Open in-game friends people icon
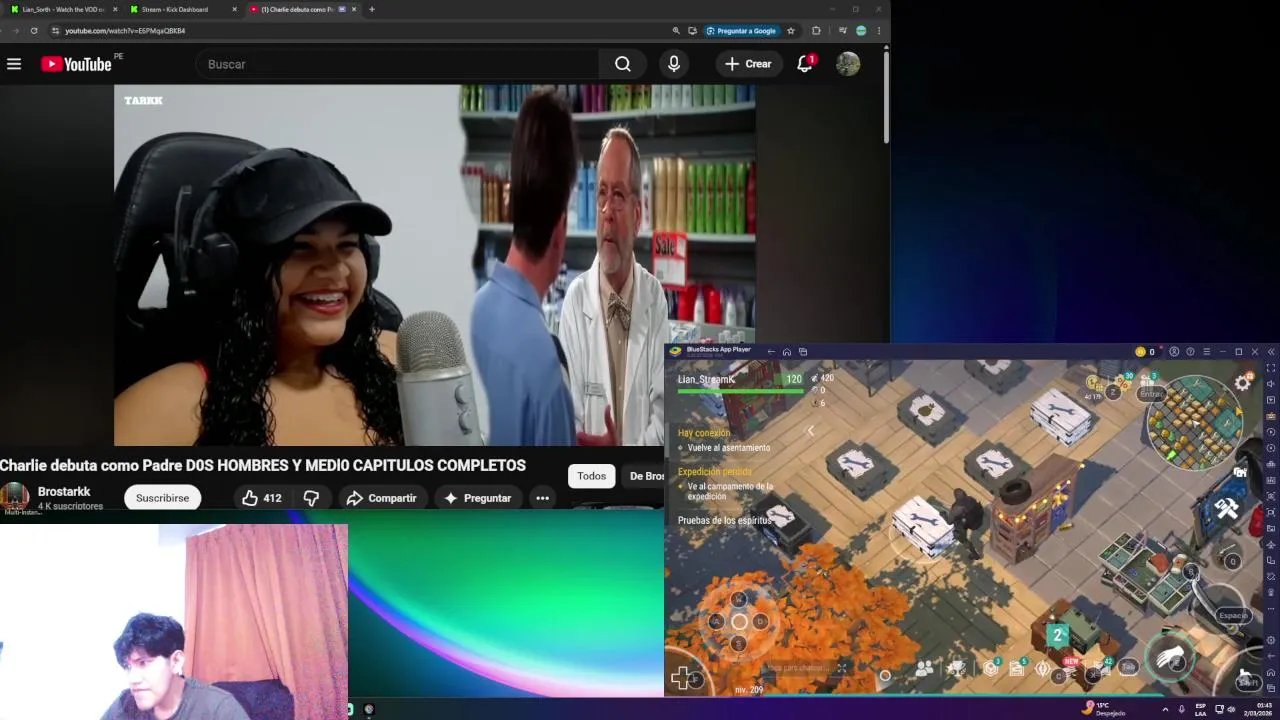Screen dimensions: 1280x720 coord(925,668)
